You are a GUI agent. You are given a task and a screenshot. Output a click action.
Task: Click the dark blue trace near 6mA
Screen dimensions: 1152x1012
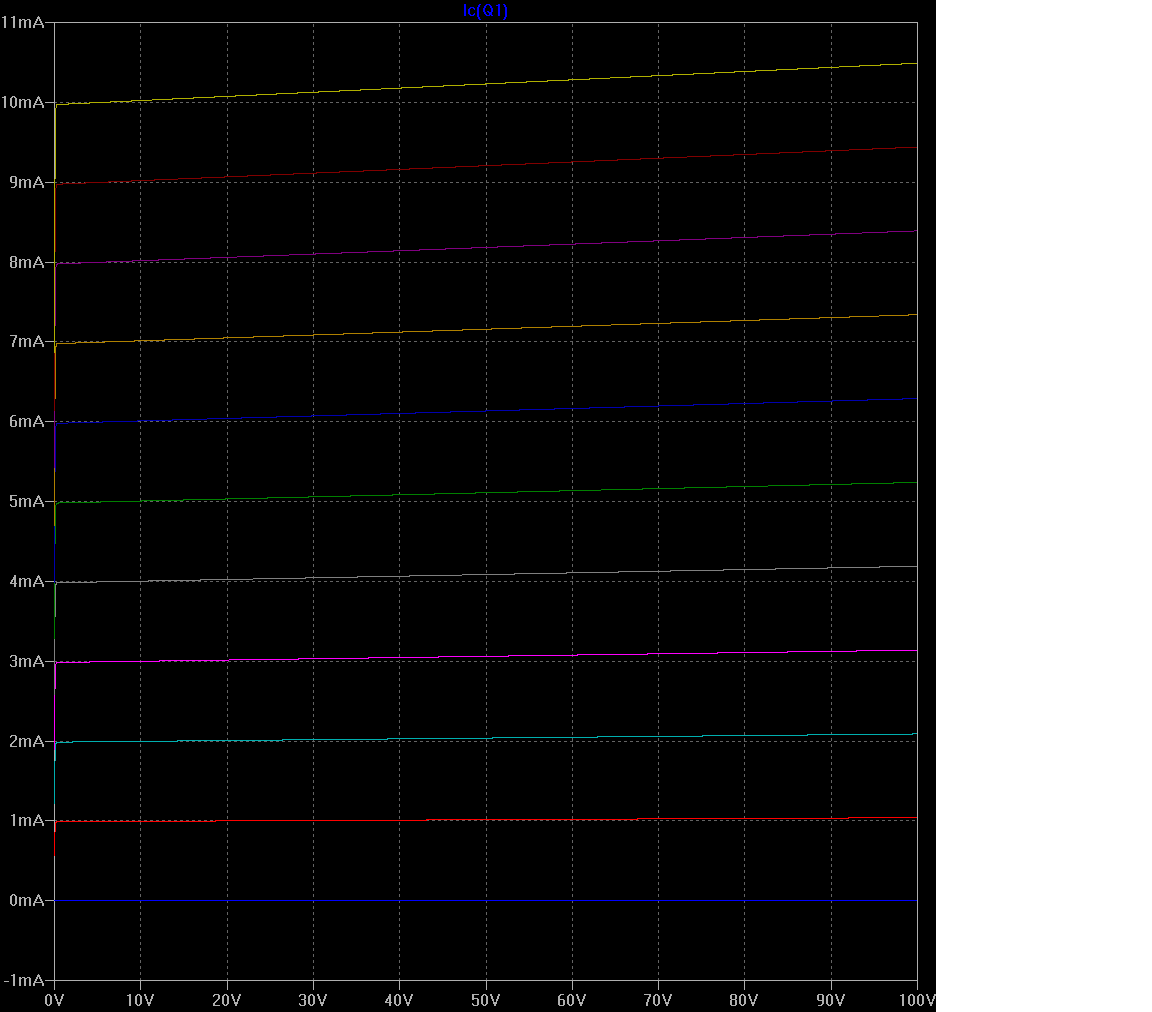coord(486,411)
